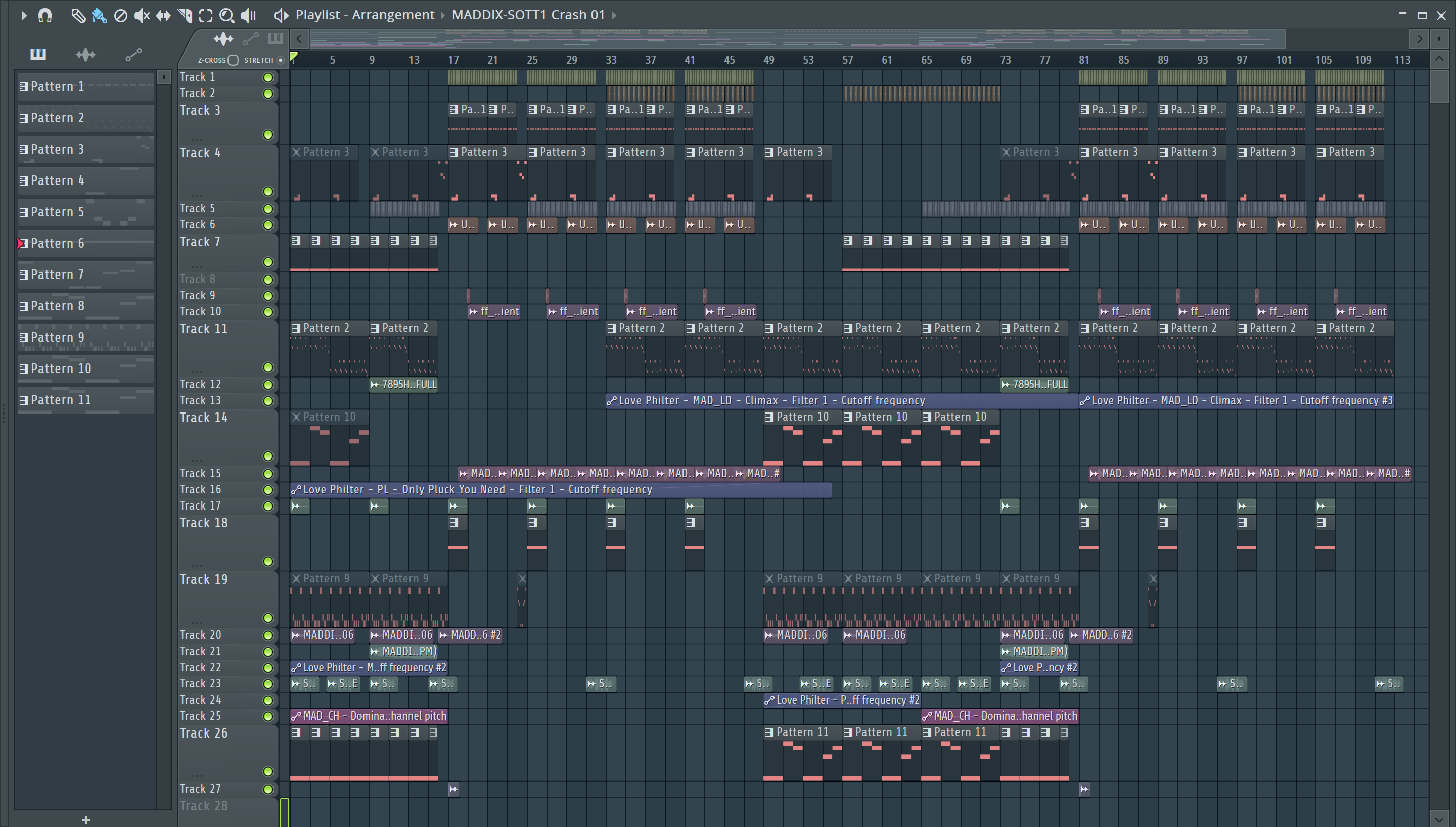Click the Playlist - Arrangement breadcrumb
1456x827 pixels.
point(365,15)
